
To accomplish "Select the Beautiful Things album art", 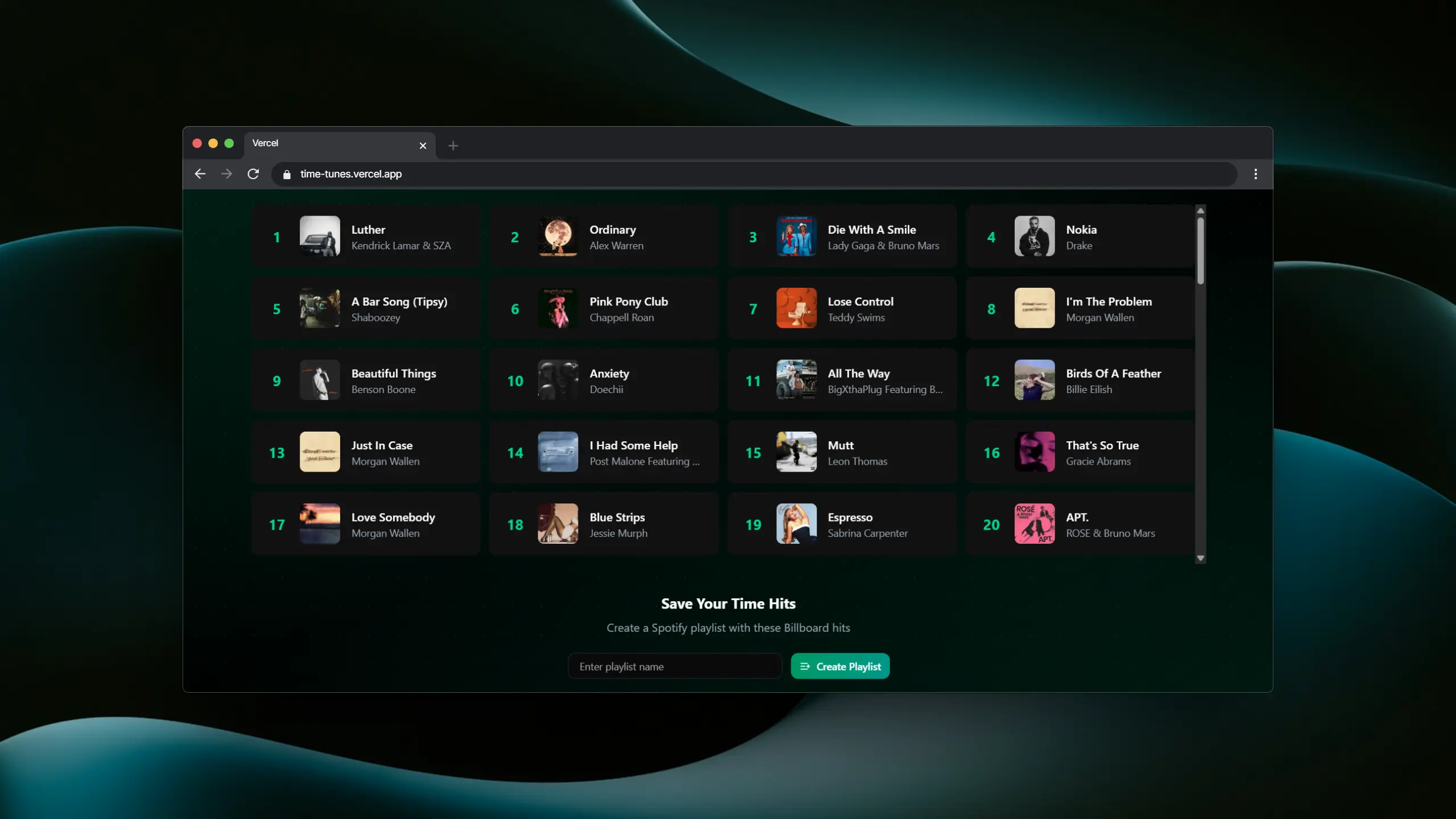I will pyautogui.click(x=320, y=380).
